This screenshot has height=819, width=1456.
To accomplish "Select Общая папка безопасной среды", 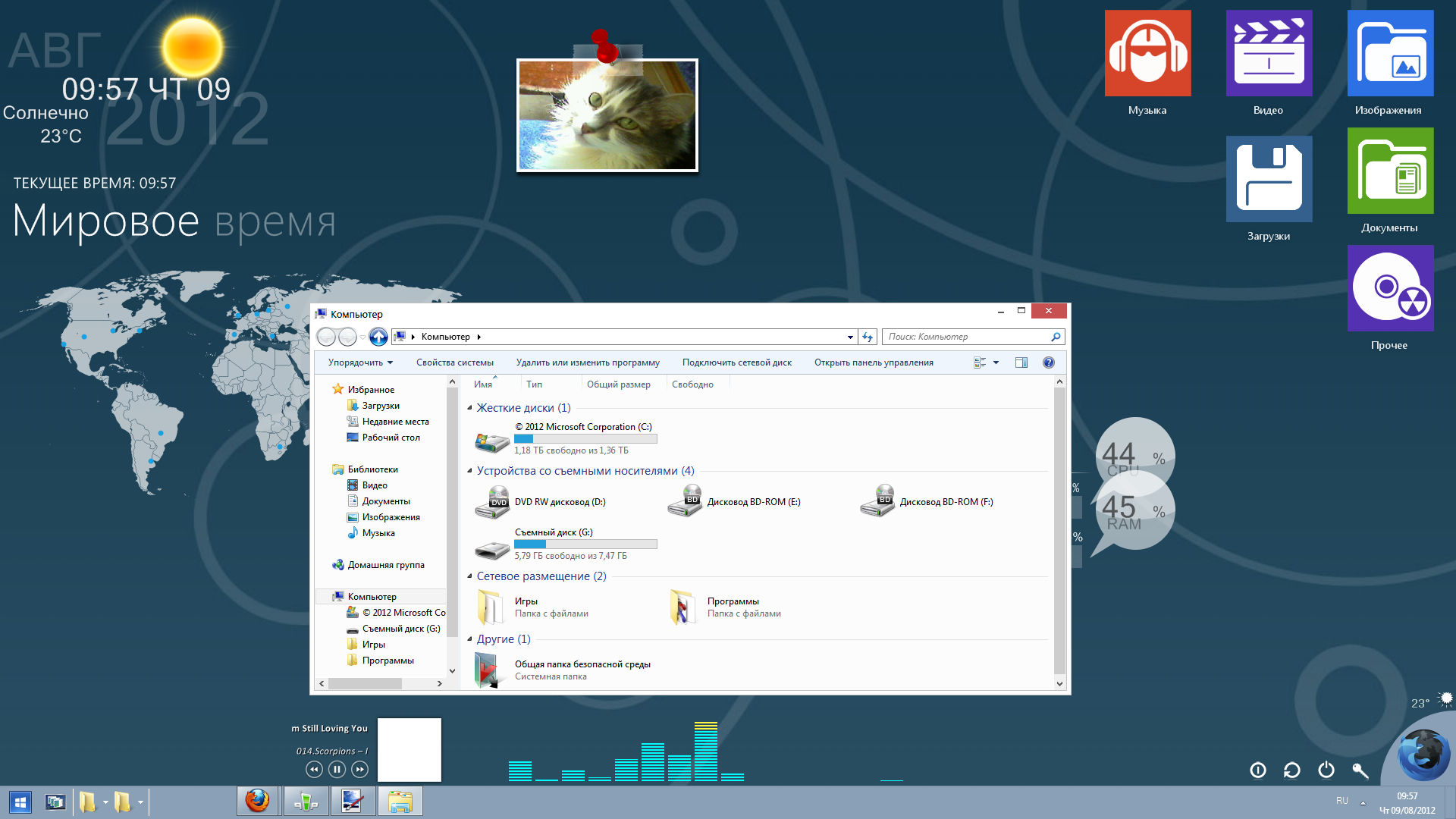I will click(563, 670).
